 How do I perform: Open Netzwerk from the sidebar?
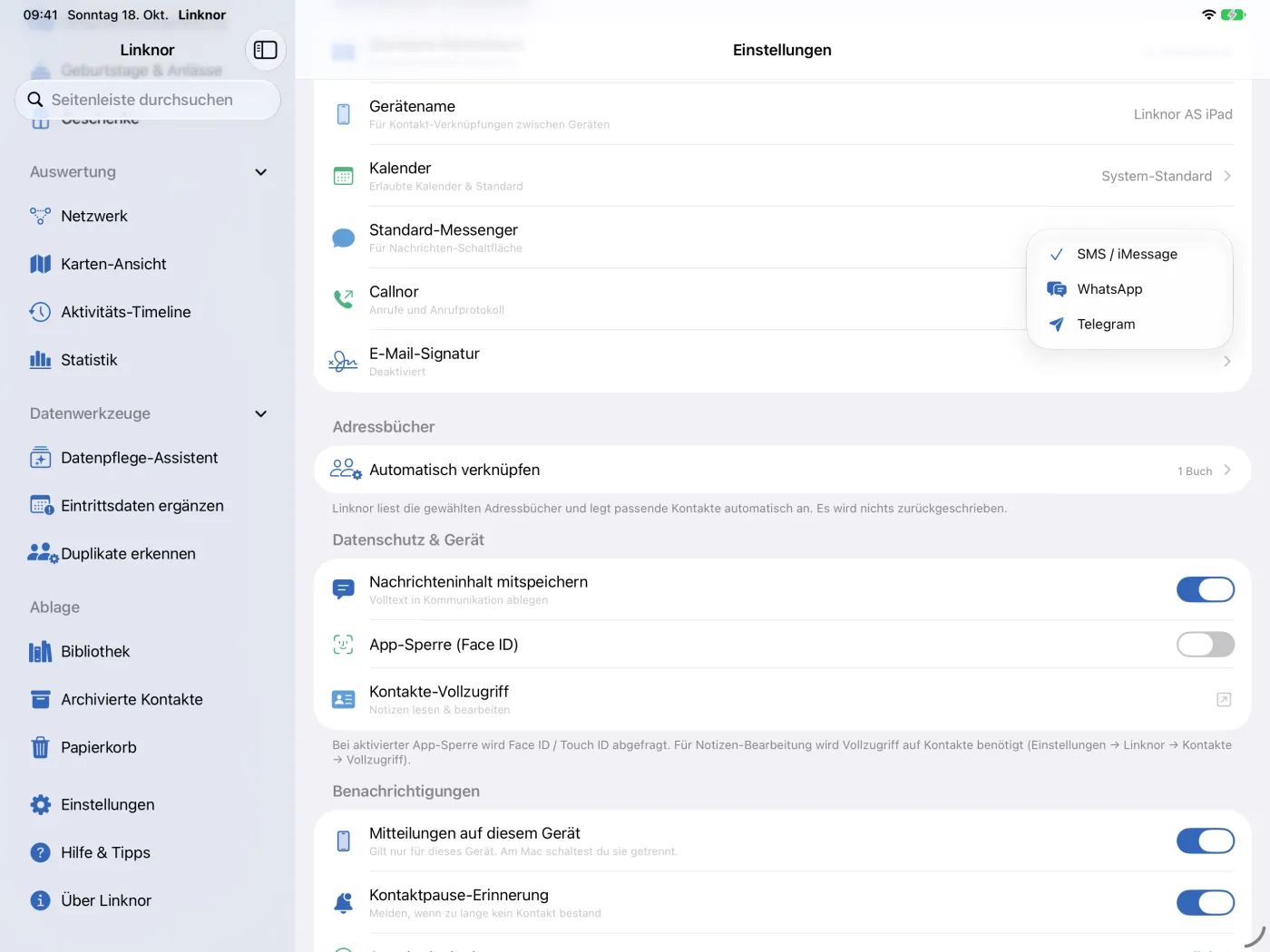coord(94,216)
